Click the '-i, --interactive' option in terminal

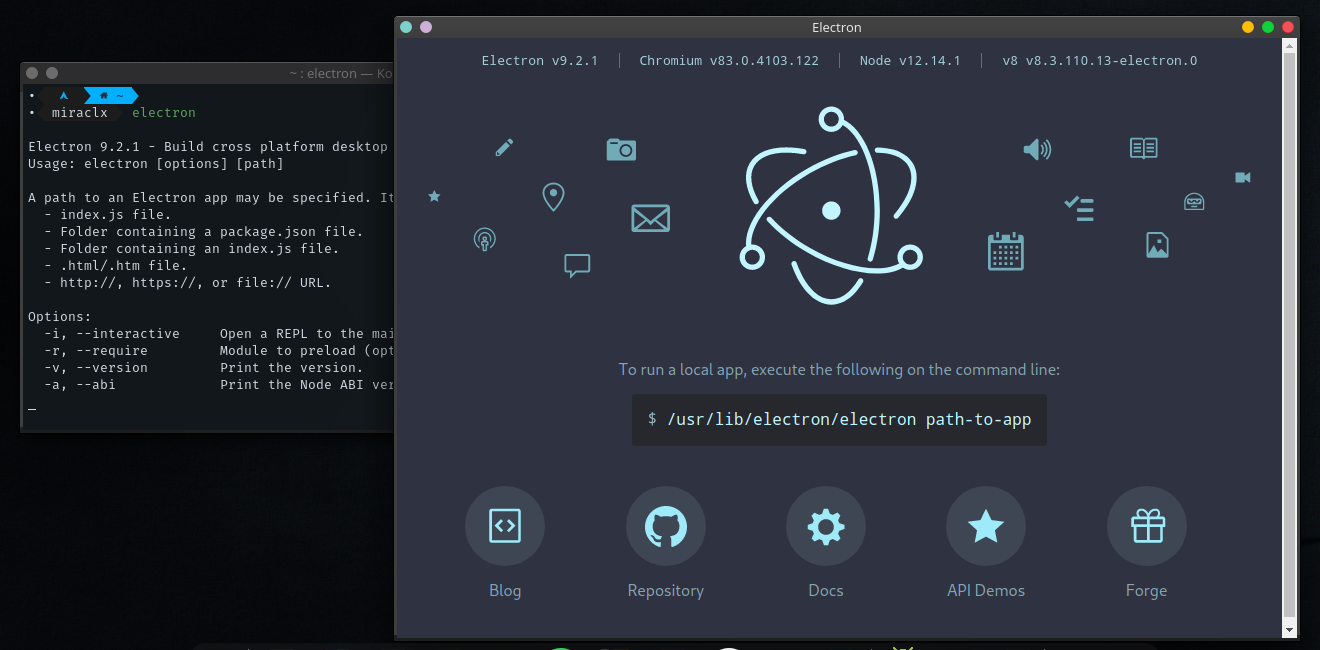tap(112, 334)
